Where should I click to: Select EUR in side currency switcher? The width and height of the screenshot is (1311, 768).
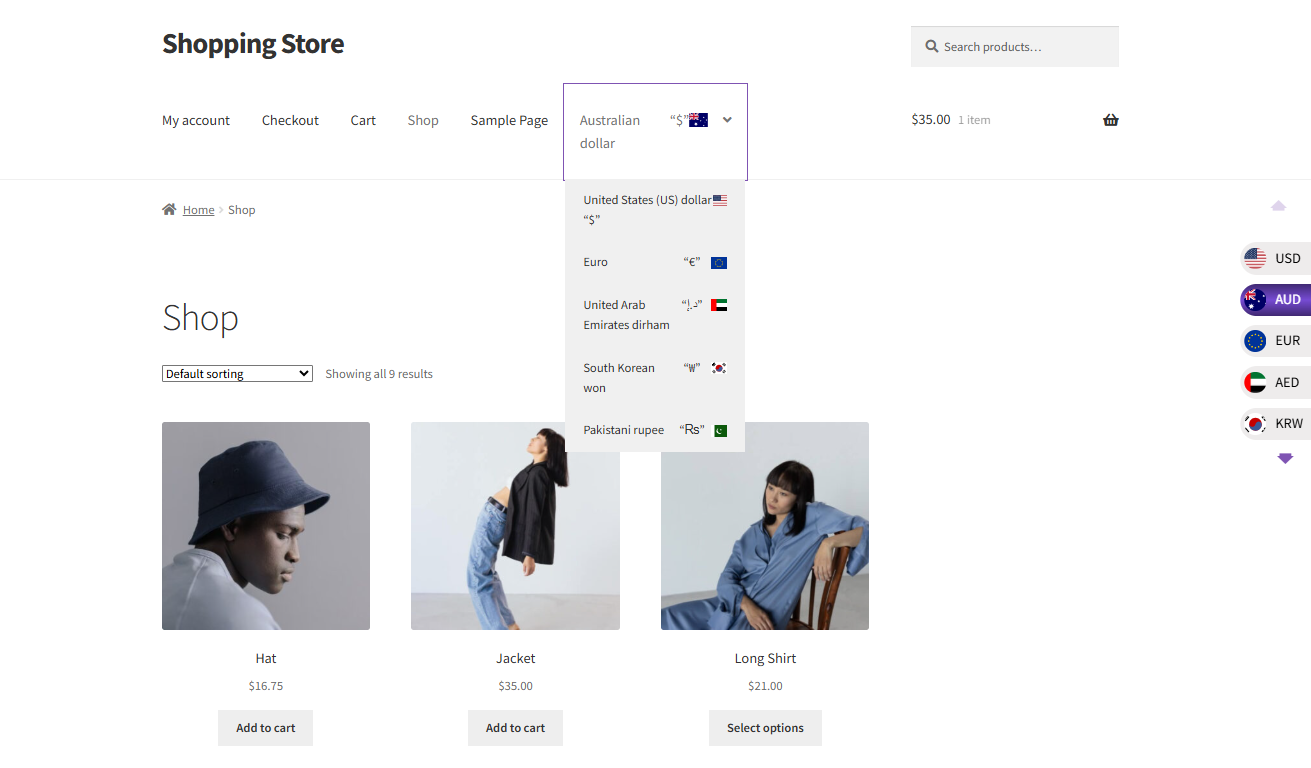coord(1275,341)
